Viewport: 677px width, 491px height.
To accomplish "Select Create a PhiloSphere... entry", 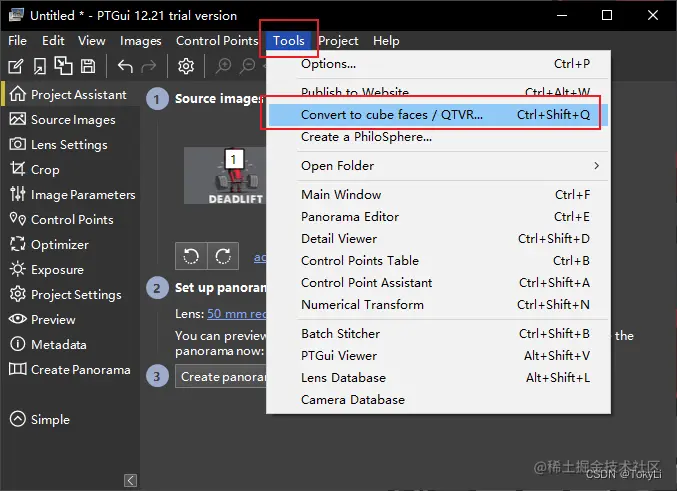I will coord(438,137).
